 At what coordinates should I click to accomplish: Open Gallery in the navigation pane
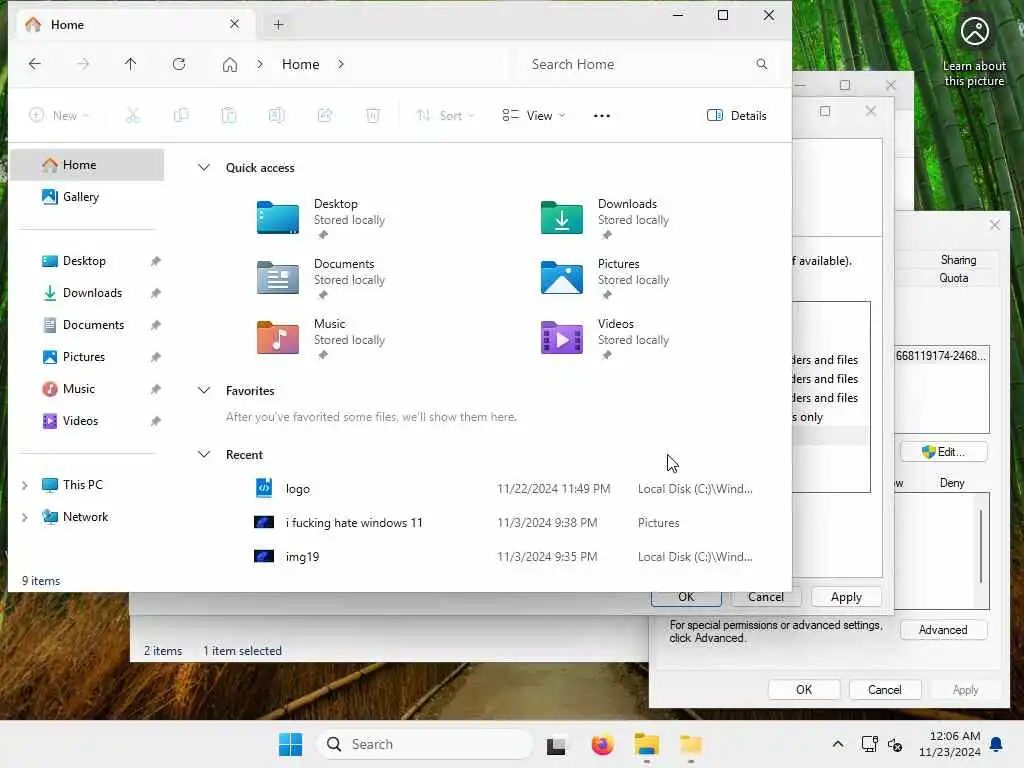click(87, 197)
